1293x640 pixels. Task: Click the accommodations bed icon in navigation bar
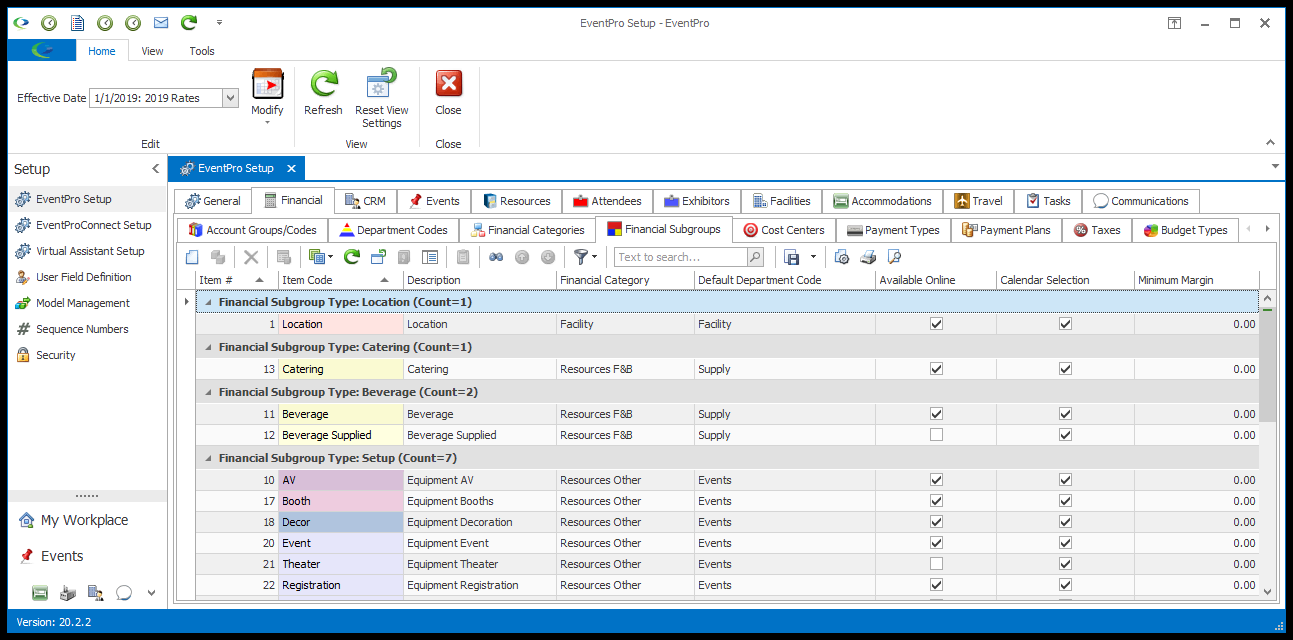(x=40, y=592)
